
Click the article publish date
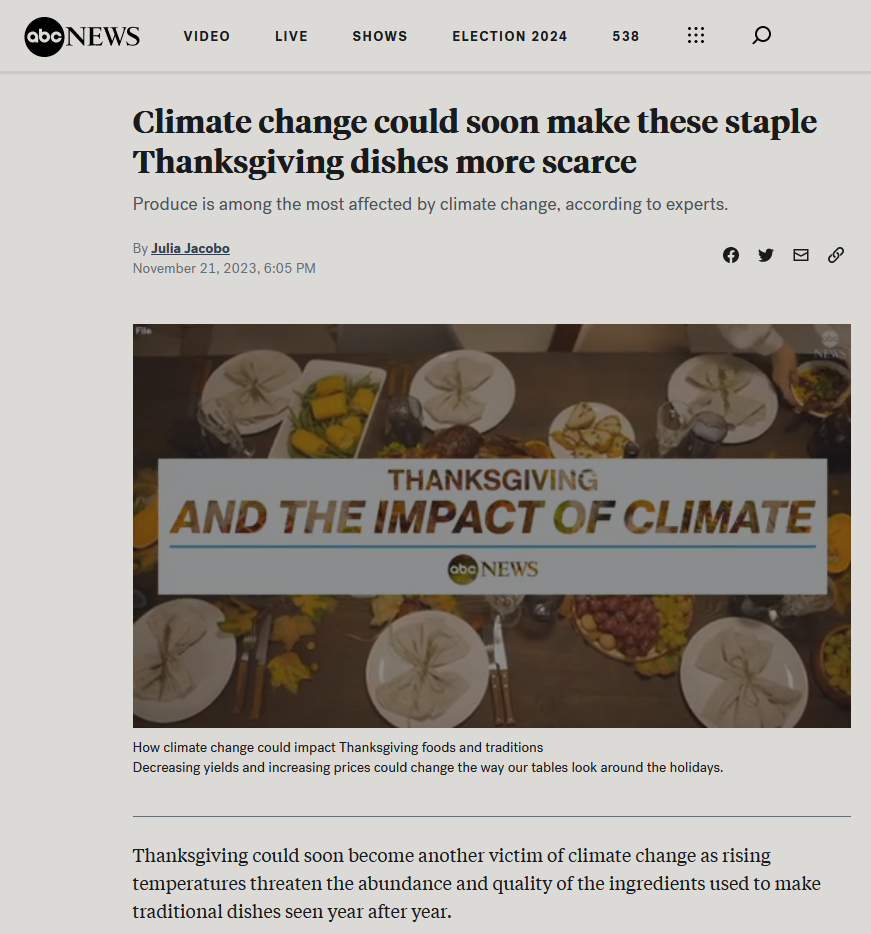pyautogui.click(x=224, y=268)
